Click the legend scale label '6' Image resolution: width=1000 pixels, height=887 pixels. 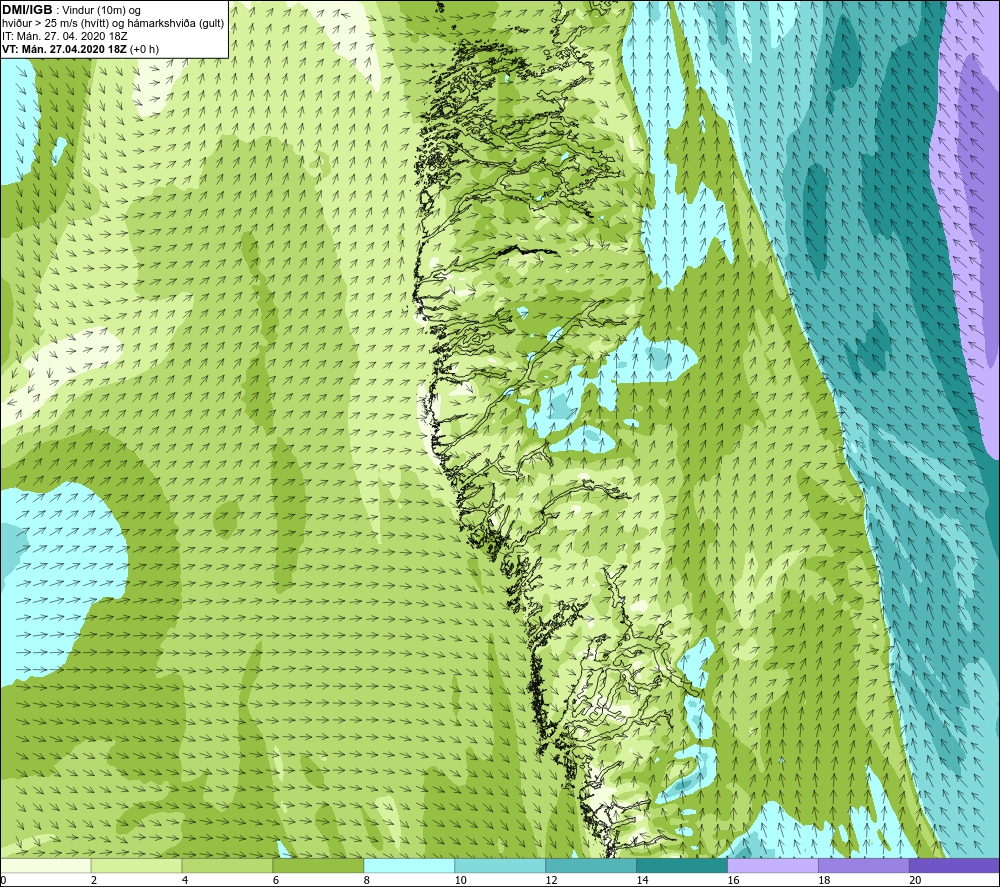(x=276, y=880)
